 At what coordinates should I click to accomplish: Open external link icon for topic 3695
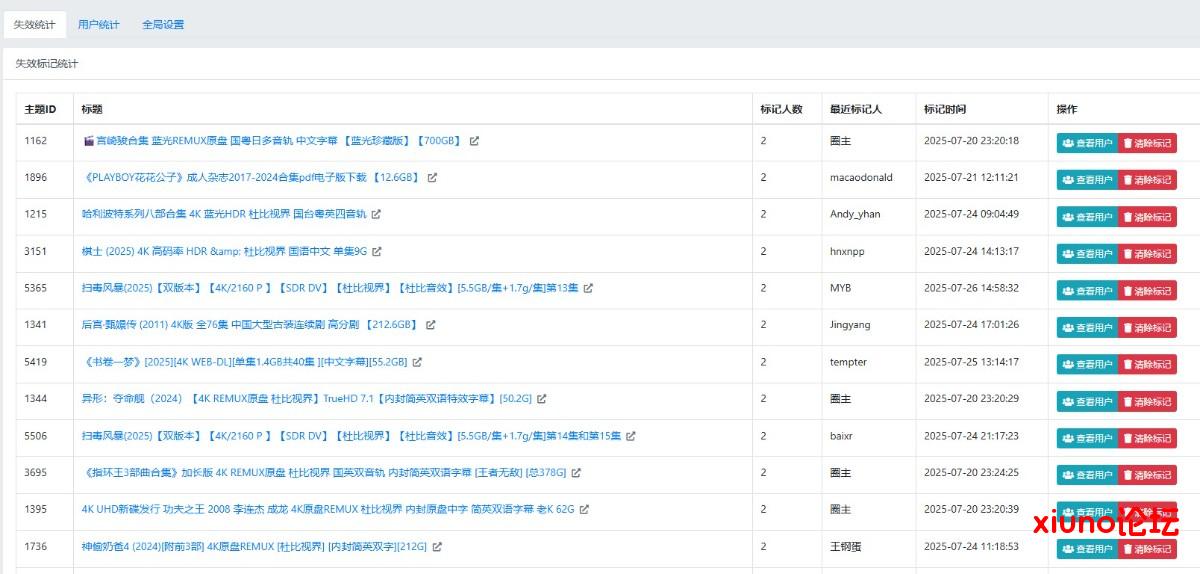[x=576, y=473]
